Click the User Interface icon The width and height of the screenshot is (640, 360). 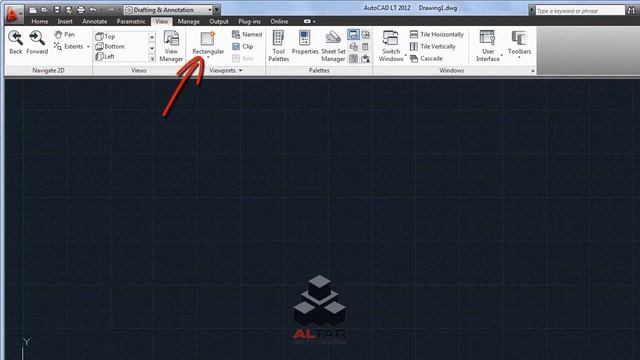(487, 39)
